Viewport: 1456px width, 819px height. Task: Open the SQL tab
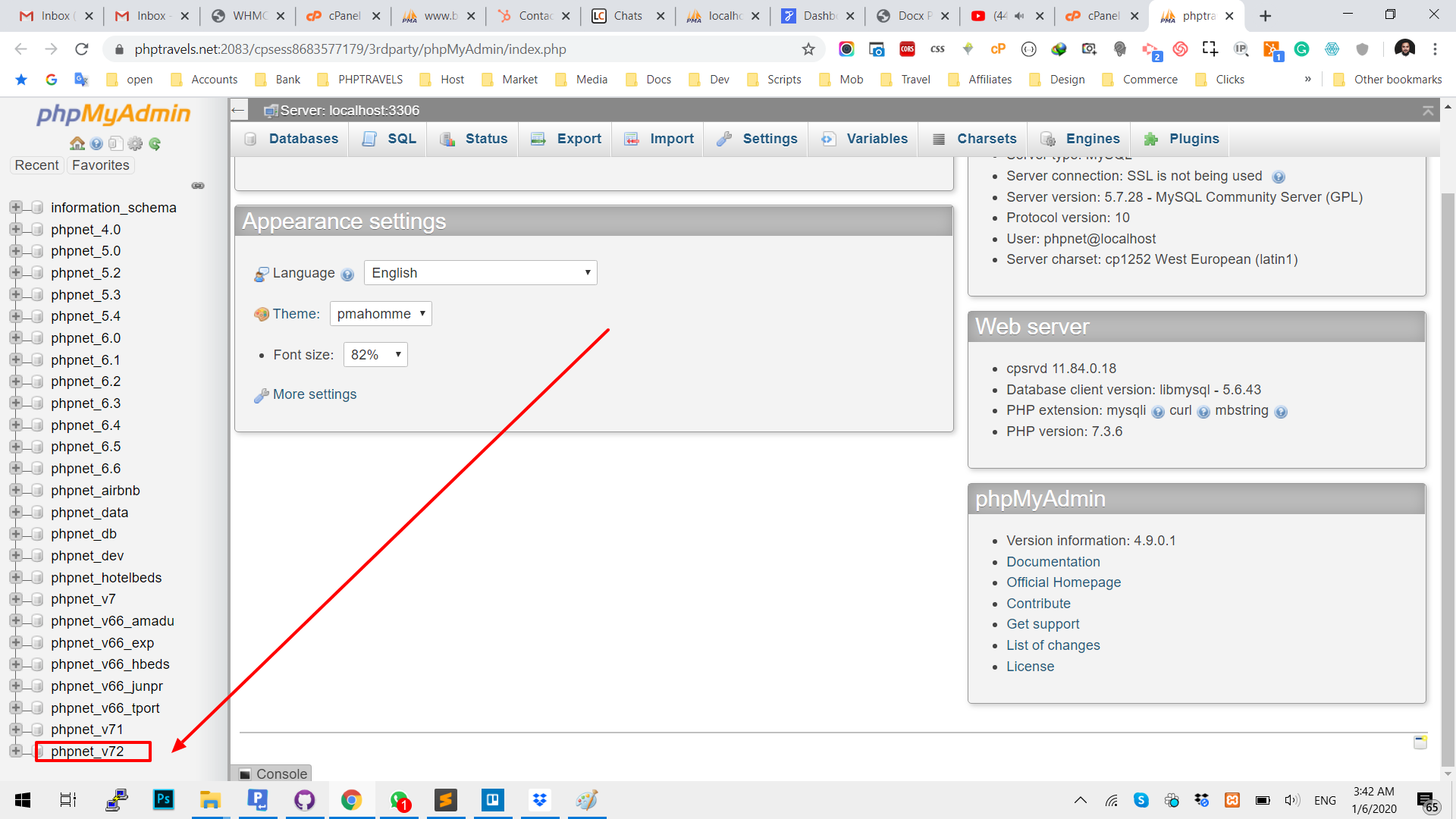389,139
